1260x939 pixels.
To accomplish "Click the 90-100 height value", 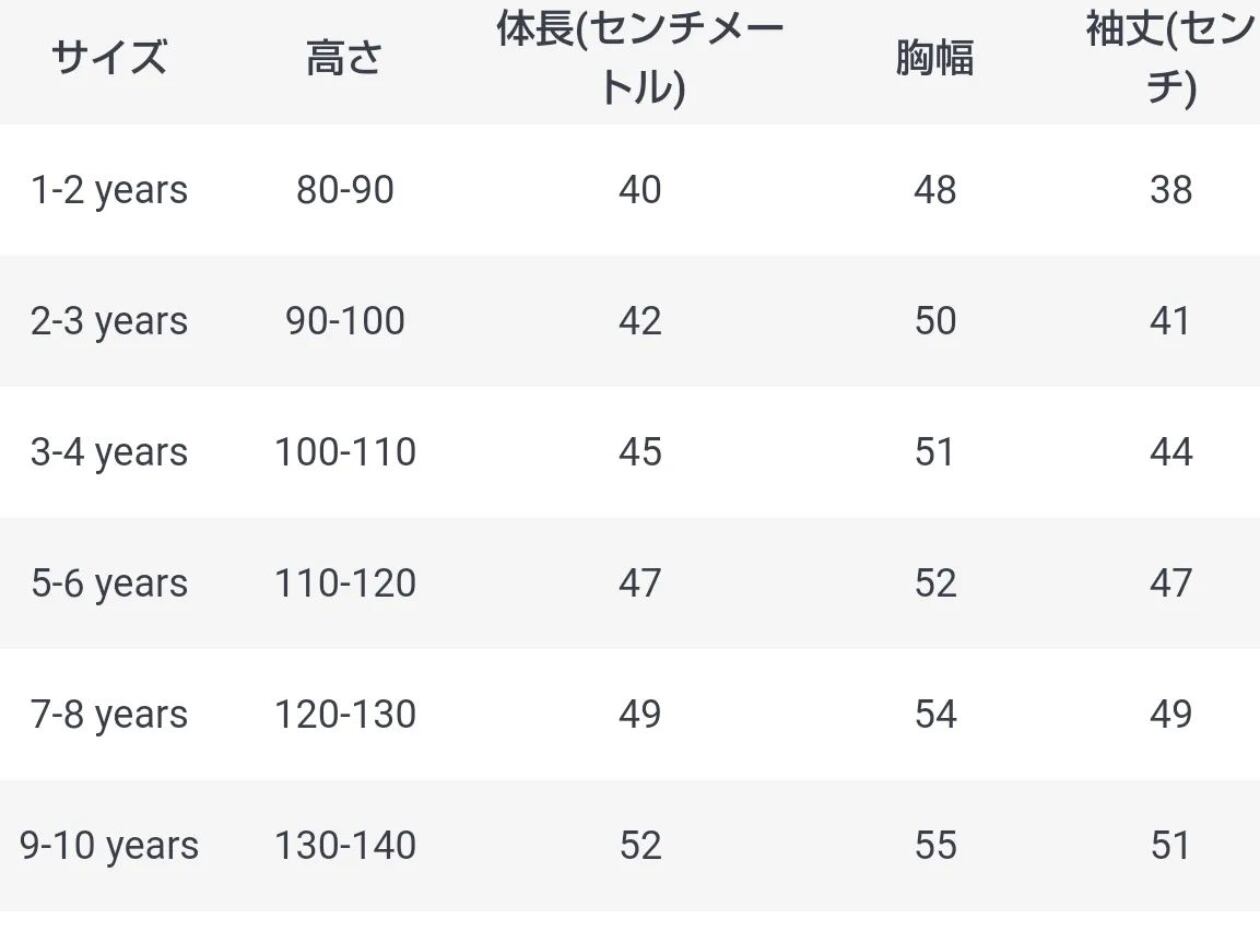I will 344,321.
